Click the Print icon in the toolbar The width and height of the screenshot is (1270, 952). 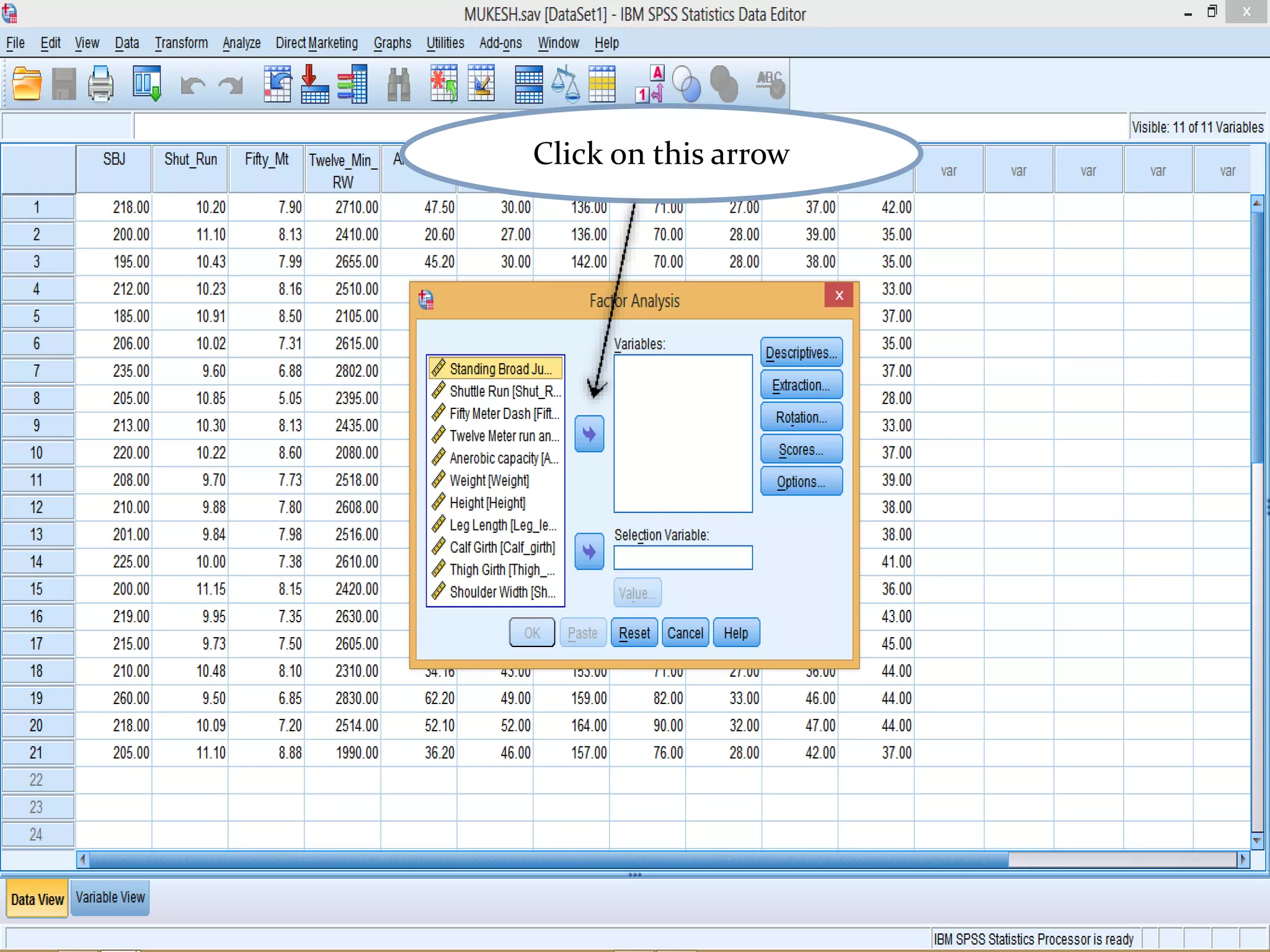[100, 84]
